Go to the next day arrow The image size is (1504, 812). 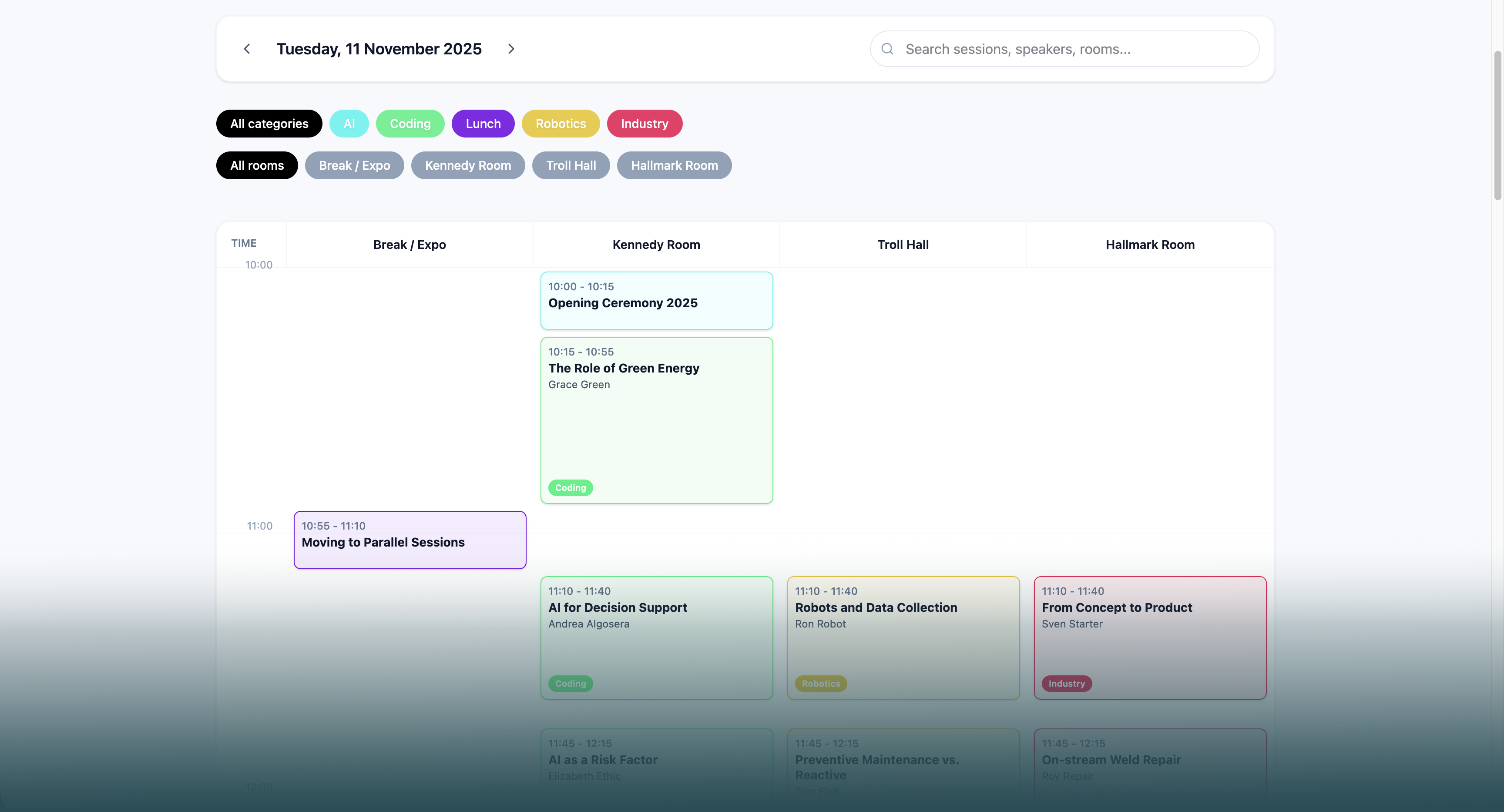coord(511,49)
